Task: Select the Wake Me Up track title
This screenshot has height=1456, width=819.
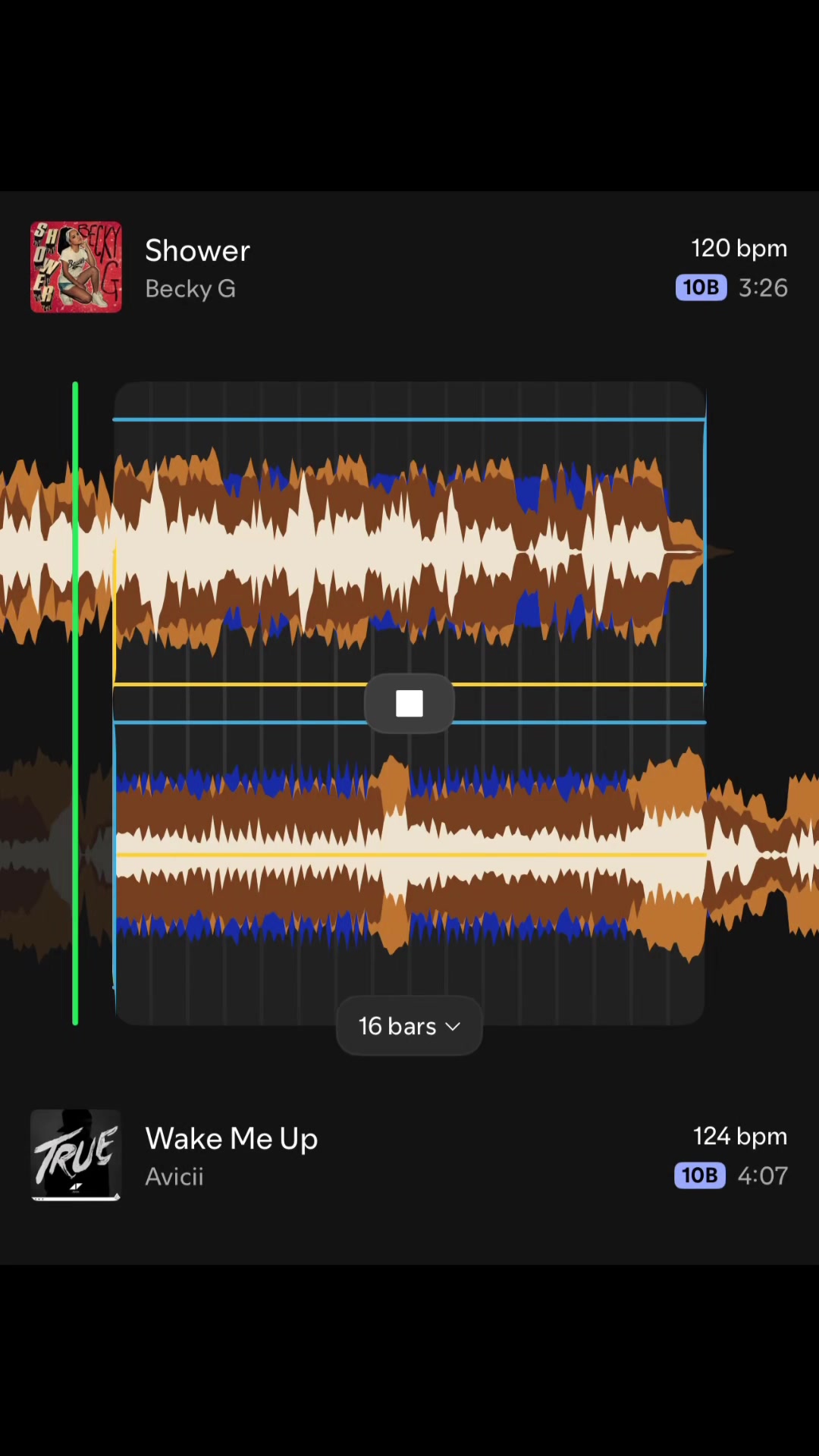Action: point(231,1139)
